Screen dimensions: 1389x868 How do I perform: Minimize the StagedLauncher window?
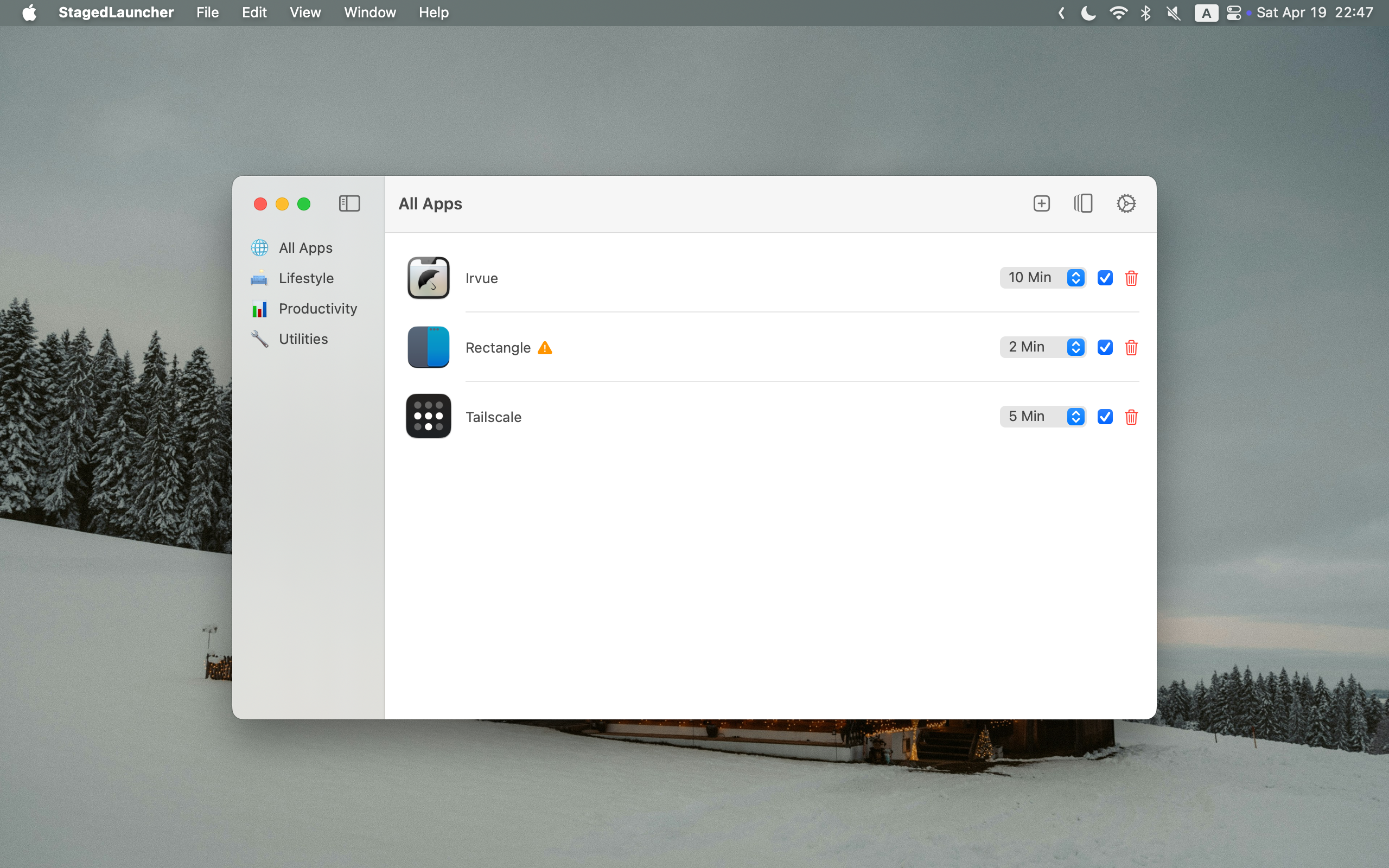point(282,204)
